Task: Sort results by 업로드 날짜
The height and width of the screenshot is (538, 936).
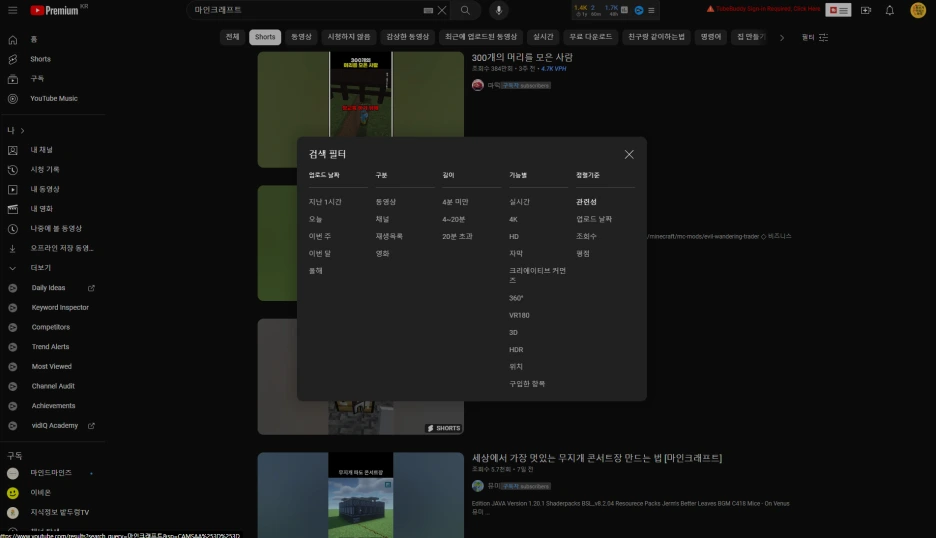Action: [x=594, y=219]
